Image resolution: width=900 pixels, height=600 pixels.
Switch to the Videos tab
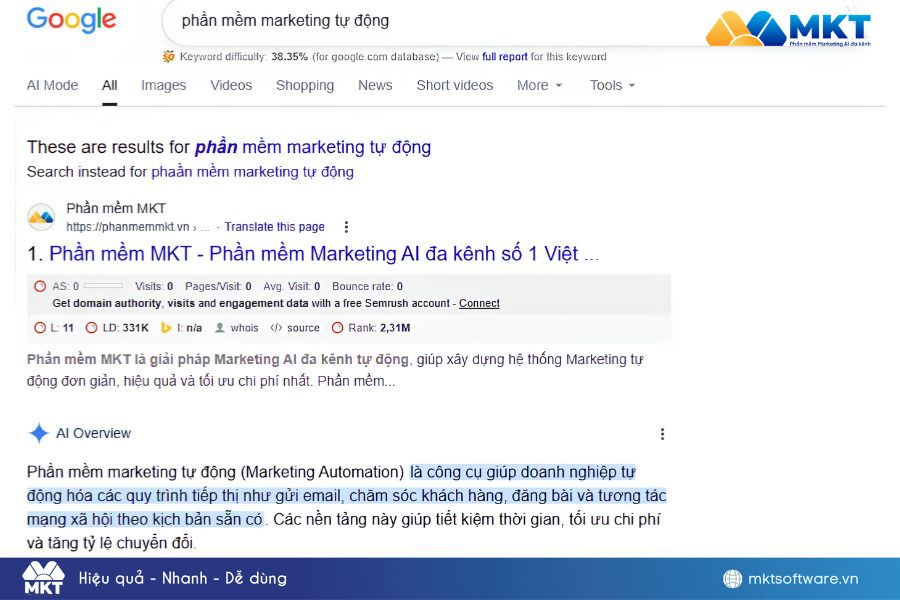click(x=231, y=85)
